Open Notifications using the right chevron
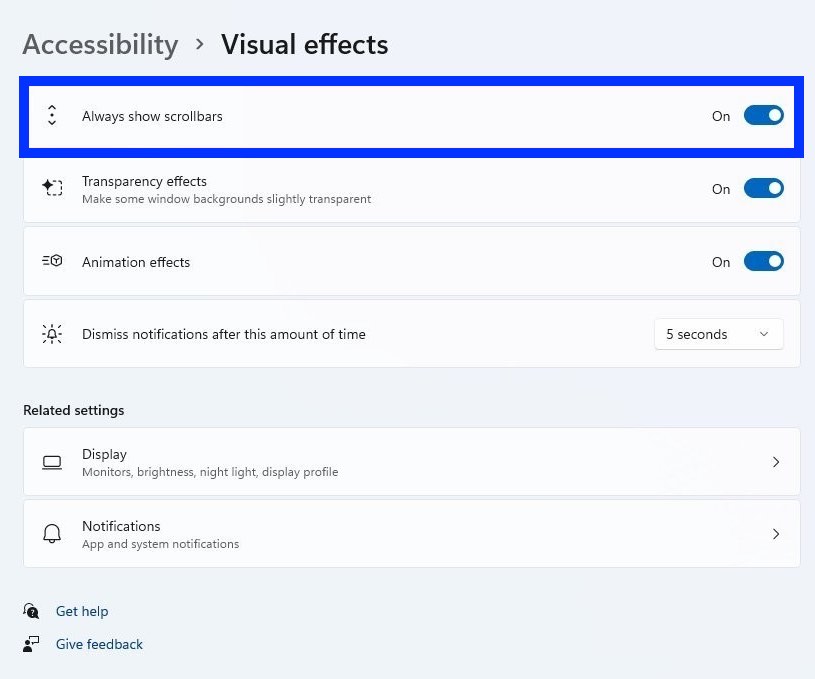 click(x=776, y=534)
